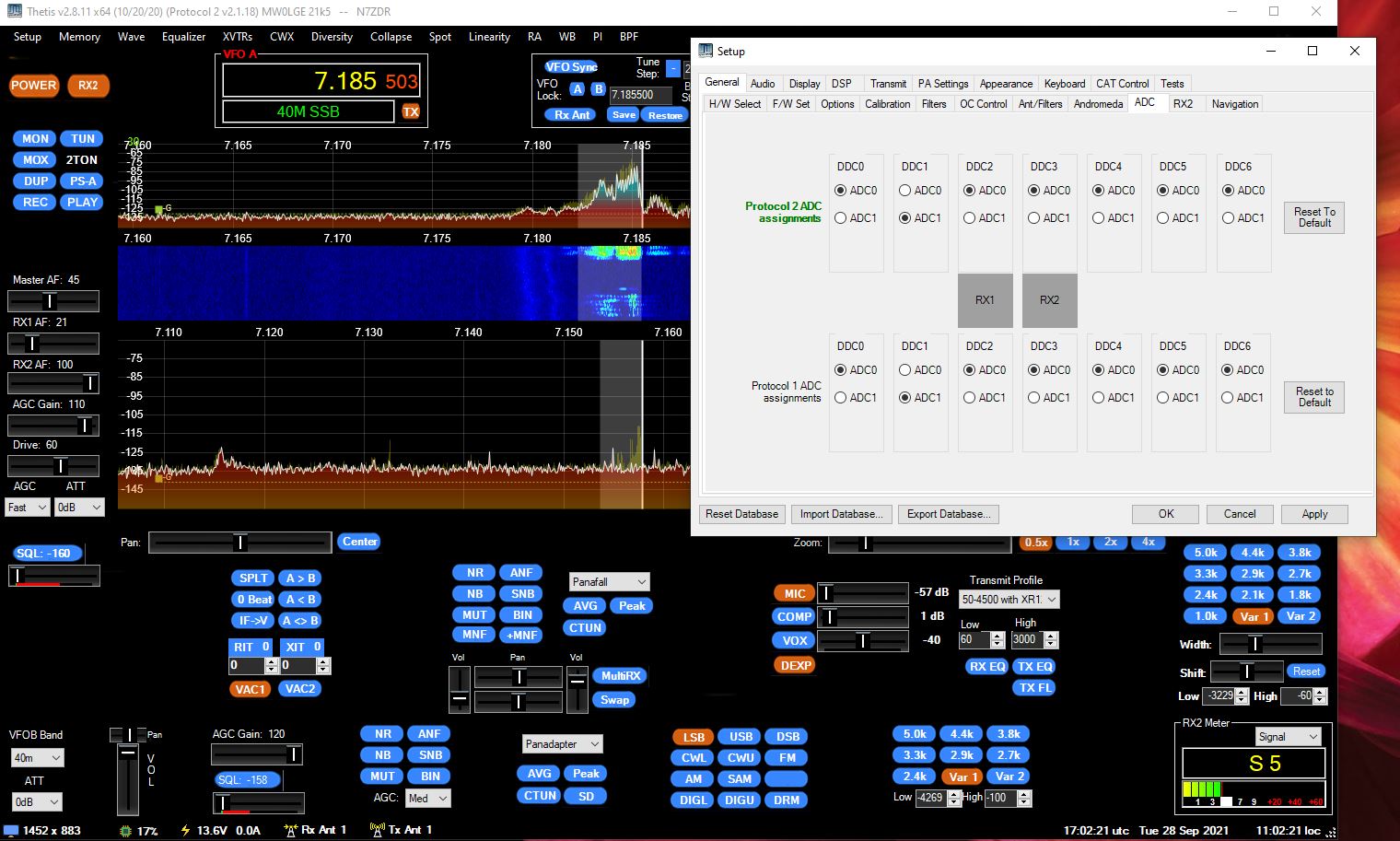Screen dimensions: 1400x841
Task: Adjust the filter Width slider
Action: [1270, 644]
